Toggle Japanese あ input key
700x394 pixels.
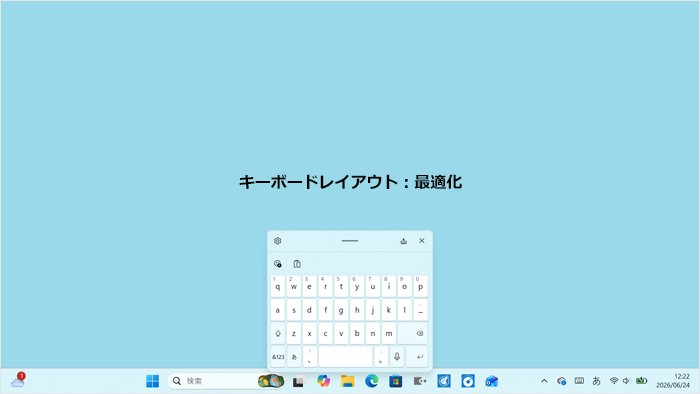294,357
